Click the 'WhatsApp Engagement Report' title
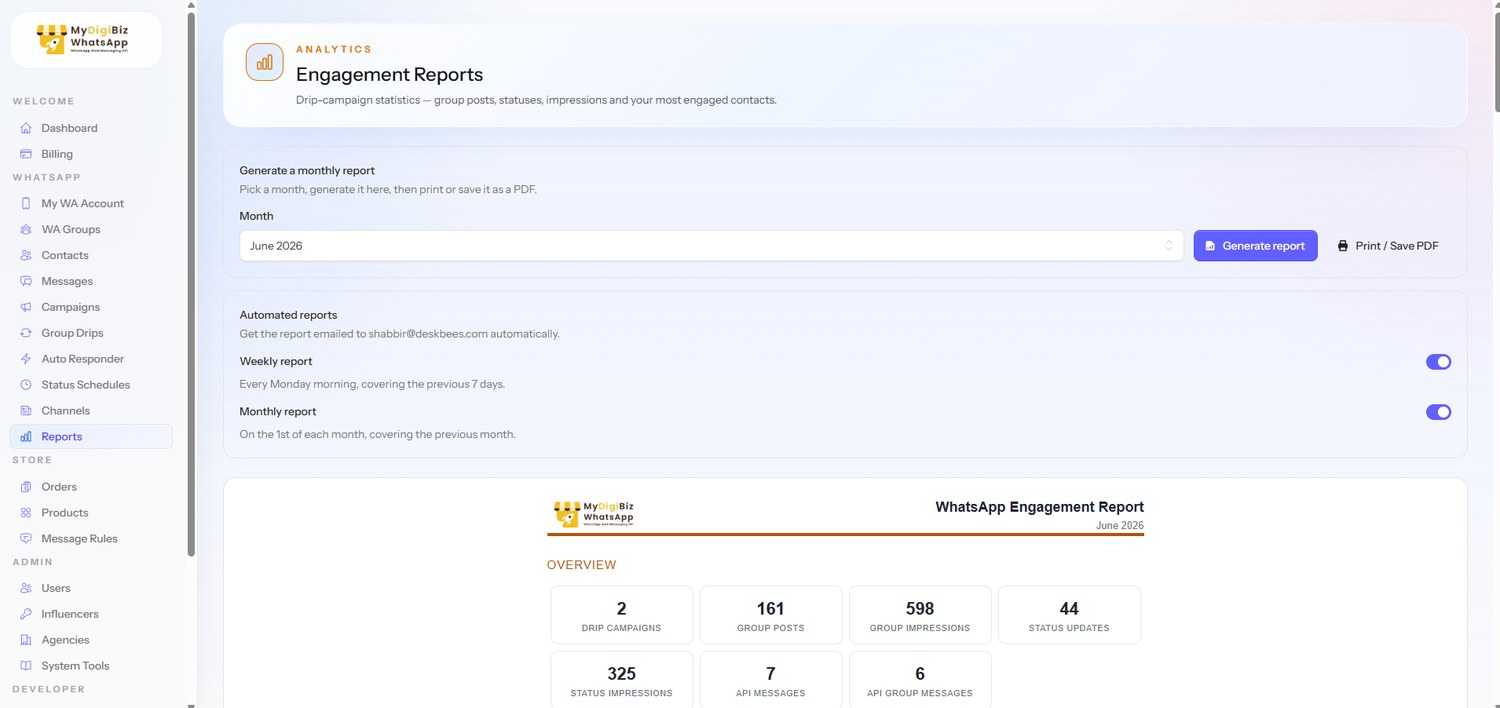This screenshot has height=708, width=1500. click(1040, 507)
